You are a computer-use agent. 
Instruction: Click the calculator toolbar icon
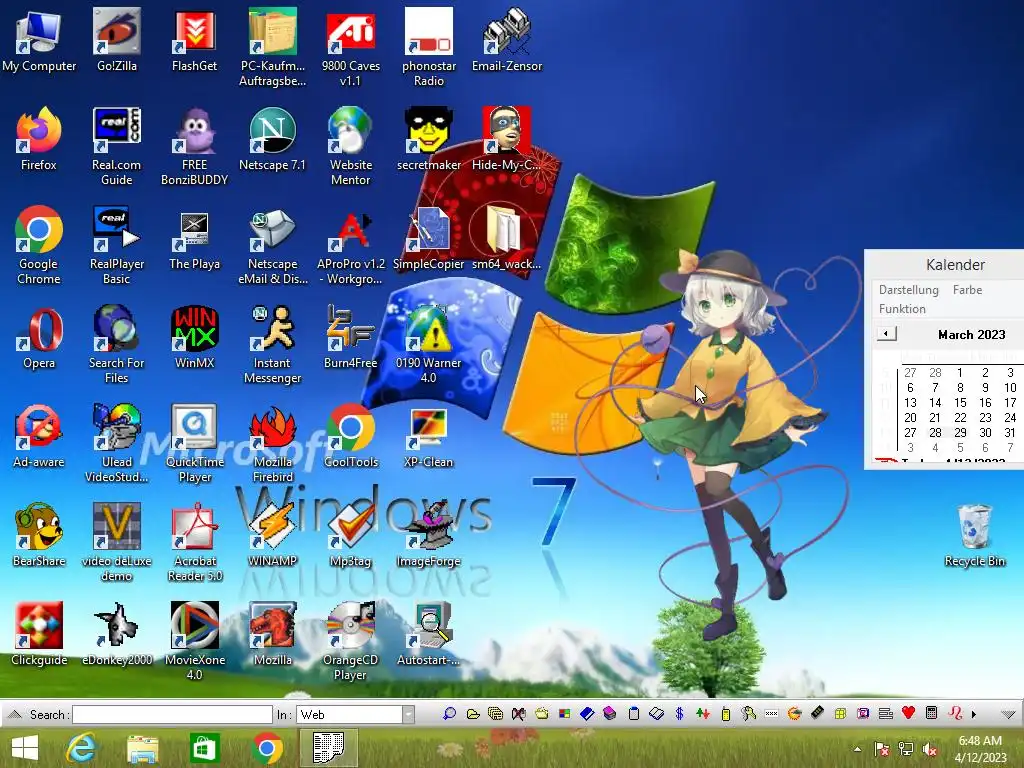tap(932, 713)
